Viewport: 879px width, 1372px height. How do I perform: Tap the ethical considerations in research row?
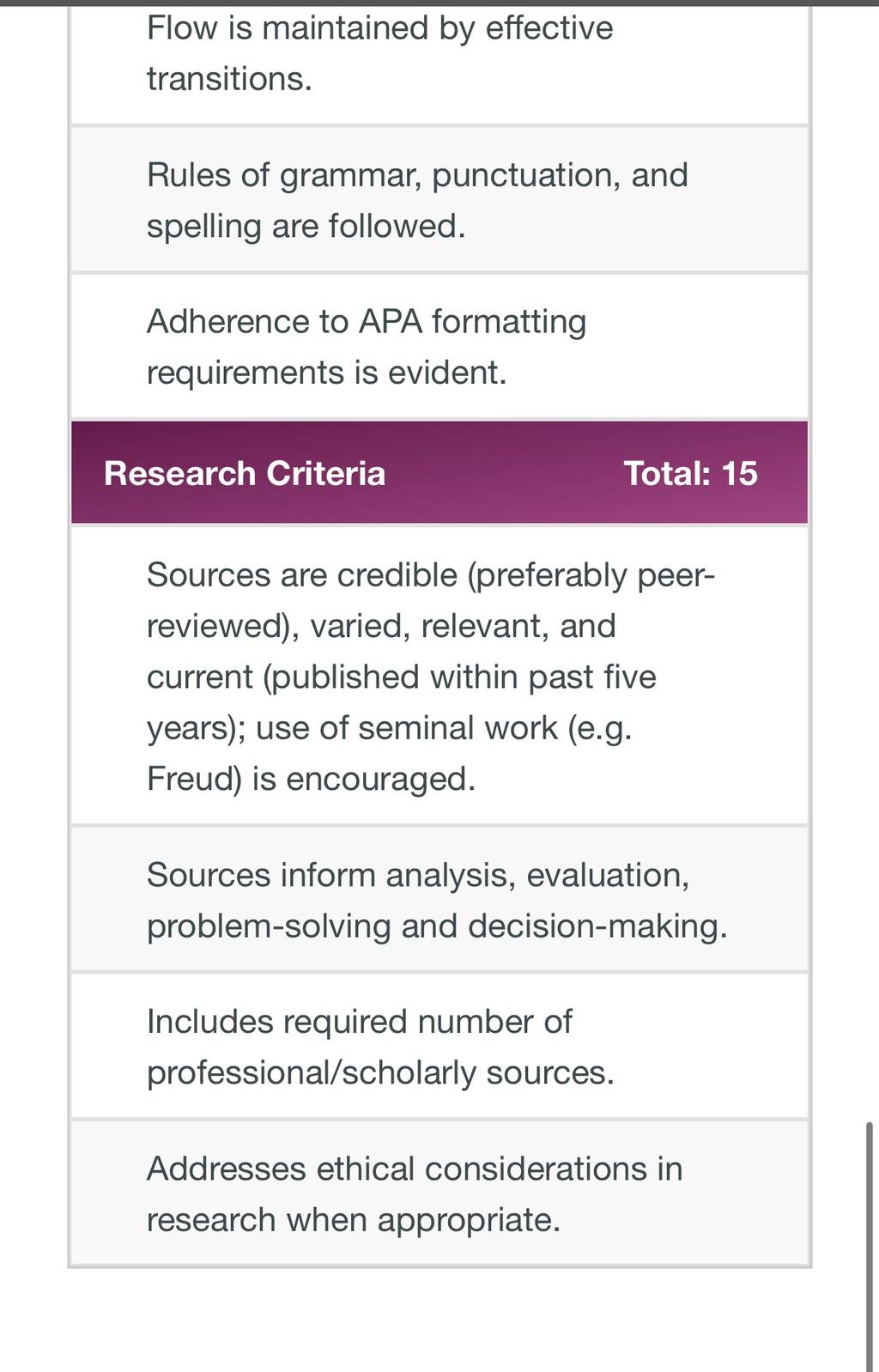point(439,1193)
